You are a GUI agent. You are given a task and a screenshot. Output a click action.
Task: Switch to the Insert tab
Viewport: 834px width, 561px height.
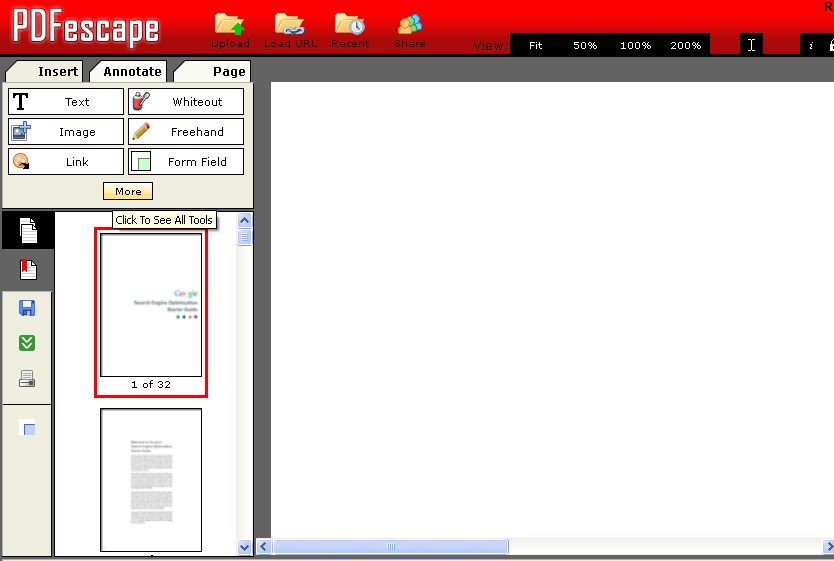(x=45, y=71)
